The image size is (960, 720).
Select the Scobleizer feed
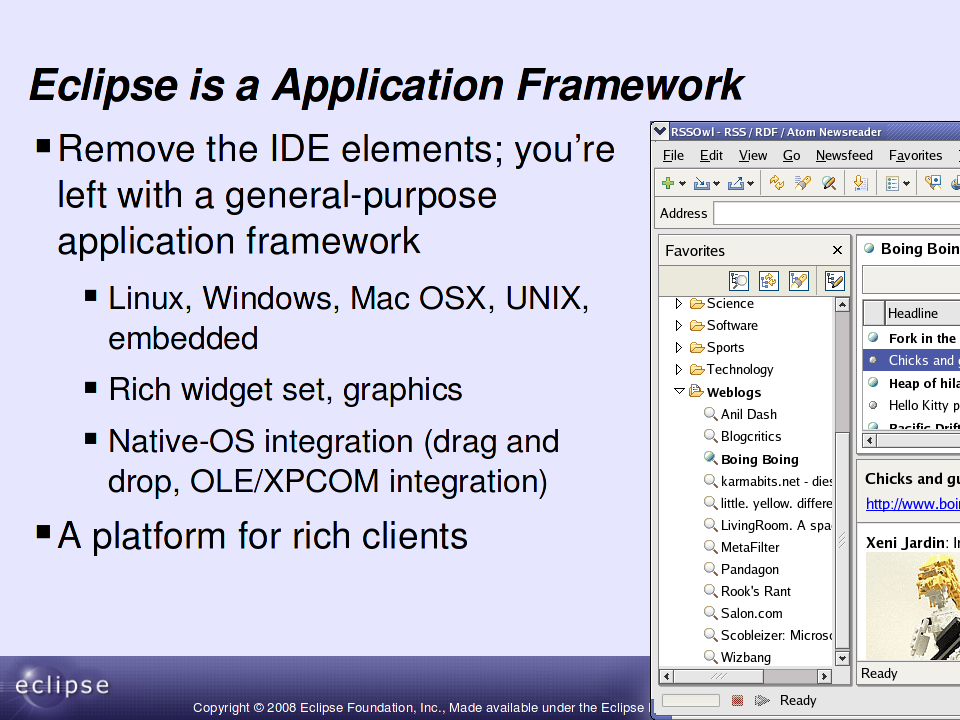776,636
